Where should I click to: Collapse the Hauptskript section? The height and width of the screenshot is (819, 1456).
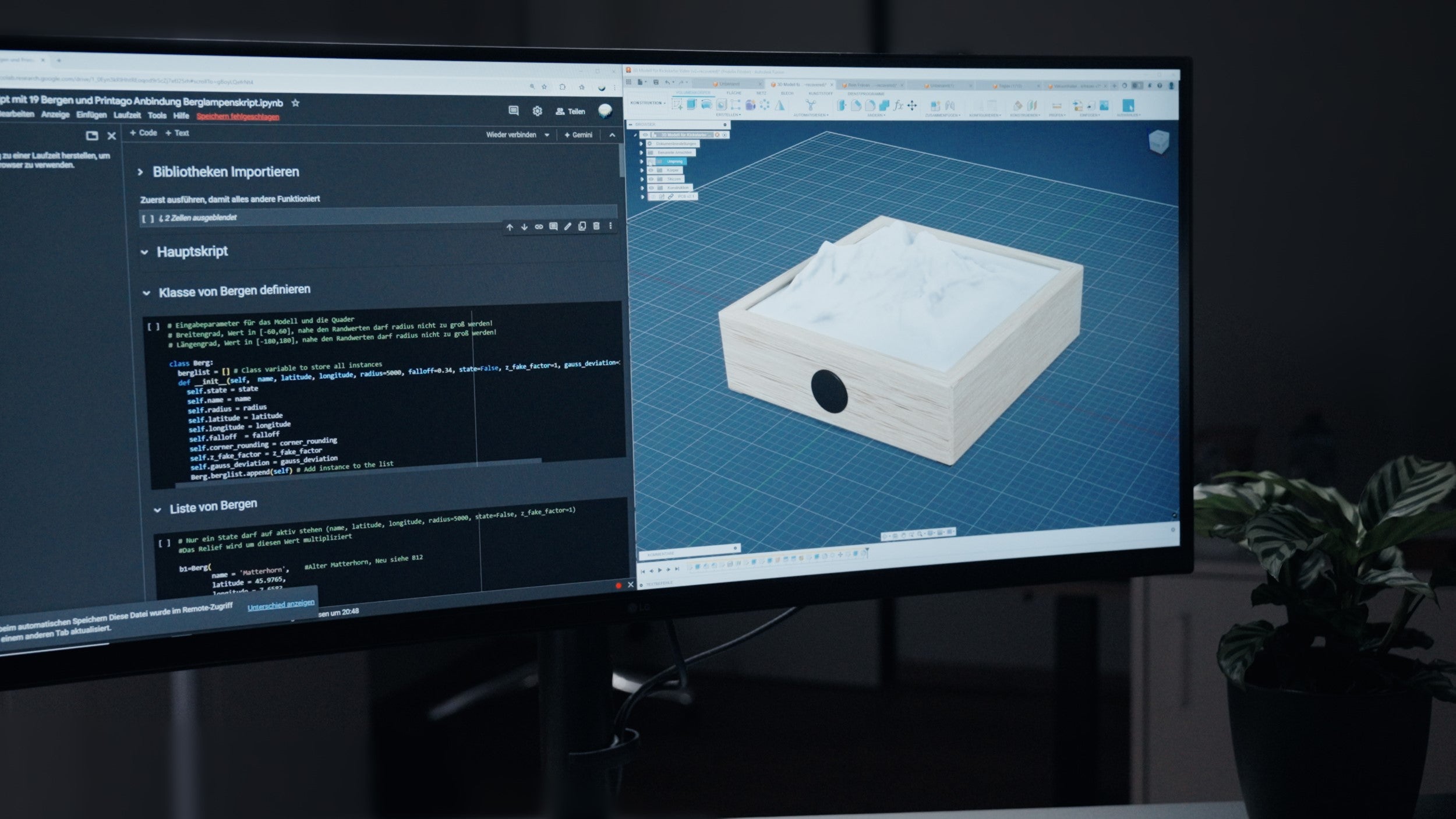tap(144, 252)
